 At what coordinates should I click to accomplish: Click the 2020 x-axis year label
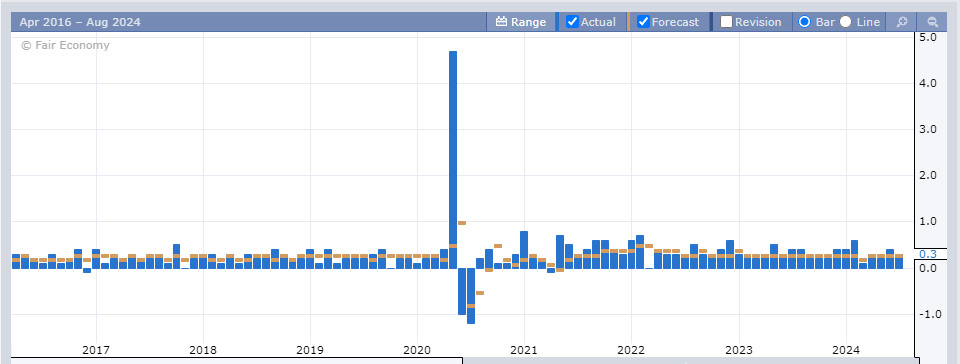417,351
